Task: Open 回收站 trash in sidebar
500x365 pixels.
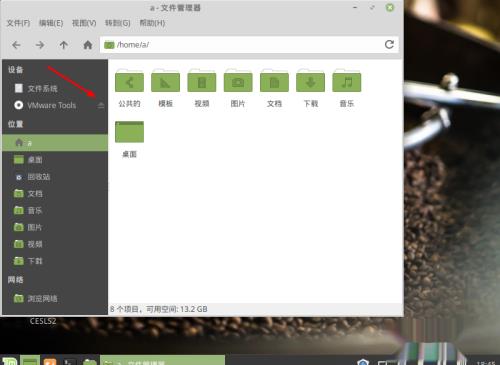Action: coord(55,177)
